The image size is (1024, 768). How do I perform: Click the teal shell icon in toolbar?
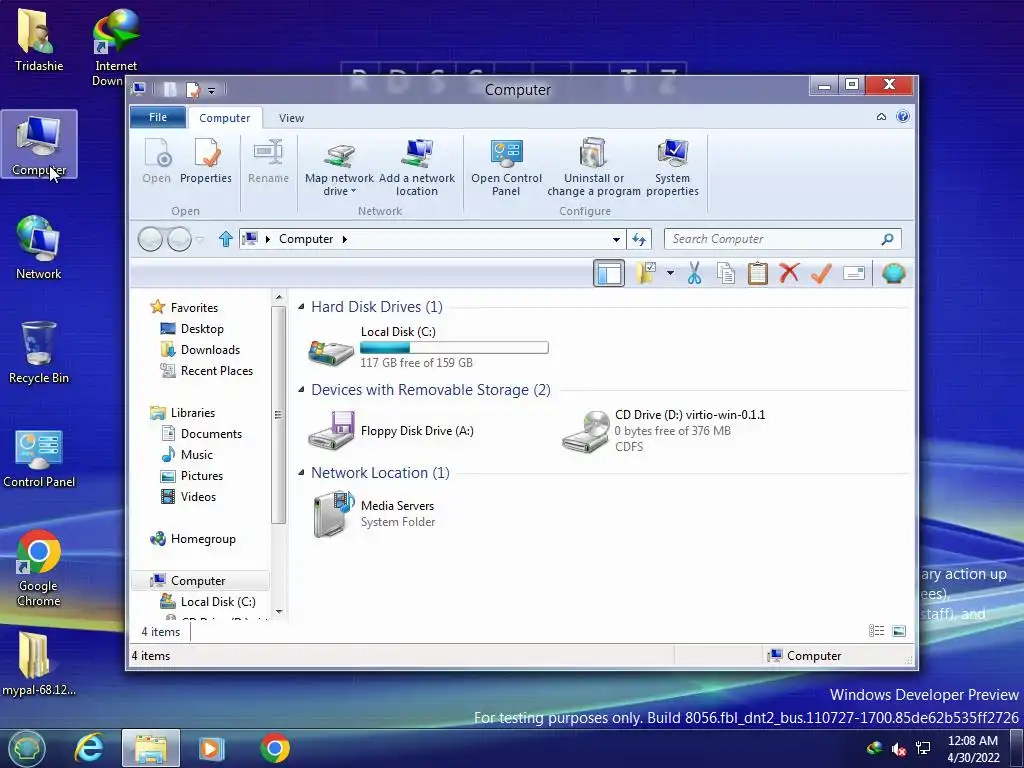(x=893, y=273)
